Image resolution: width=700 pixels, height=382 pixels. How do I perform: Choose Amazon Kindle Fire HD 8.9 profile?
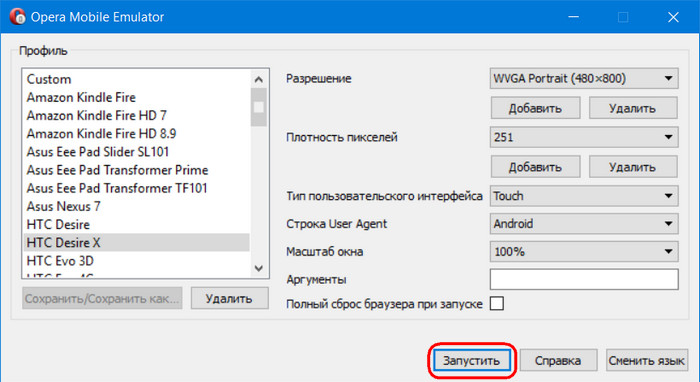point(137,133)
